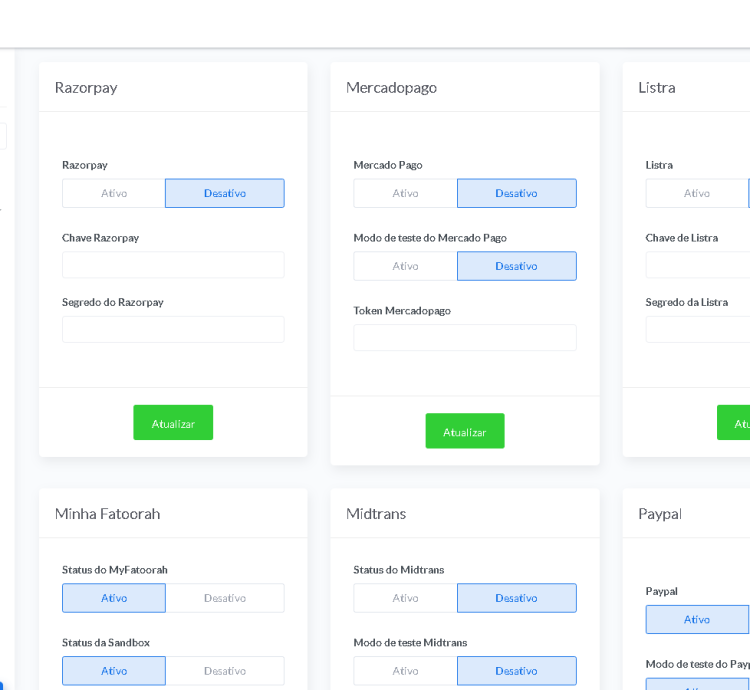Focus the Segredo do Razorpay field
The width and height of the screenshot is (750, 690).
173,330
